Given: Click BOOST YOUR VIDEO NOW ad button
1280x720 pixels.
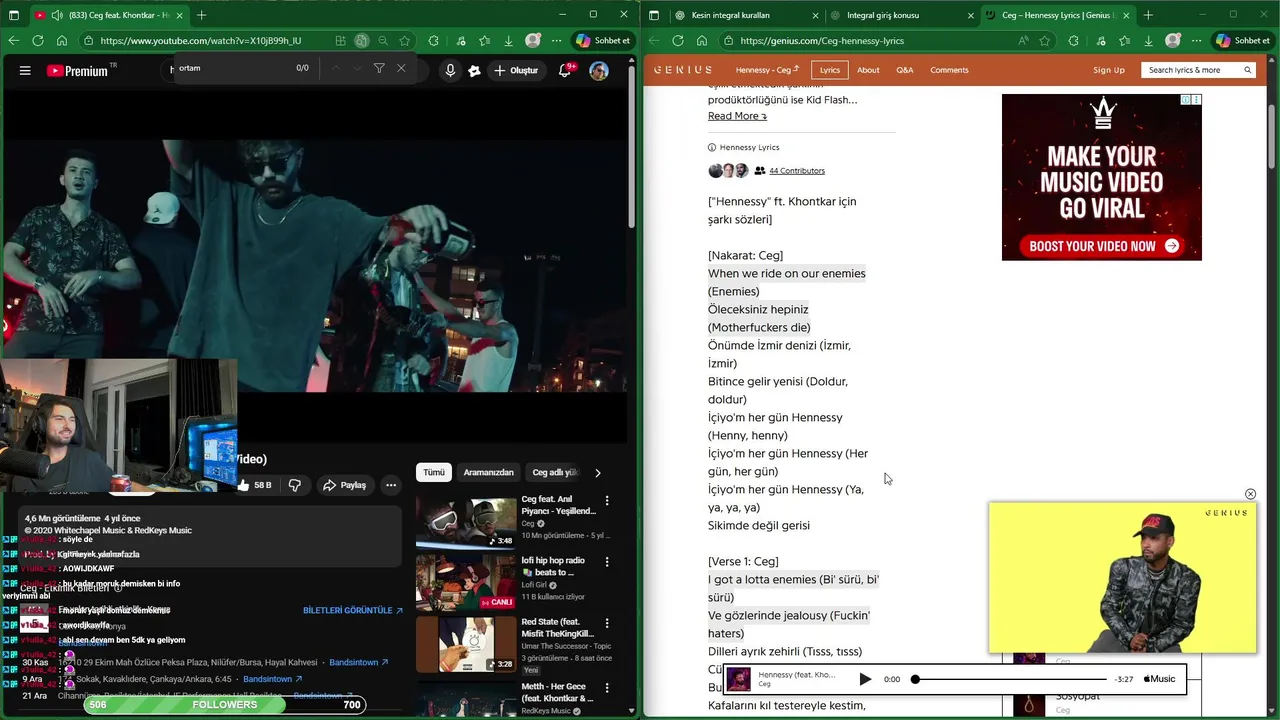Looking at the screenshot, I should pos(1100,246).
